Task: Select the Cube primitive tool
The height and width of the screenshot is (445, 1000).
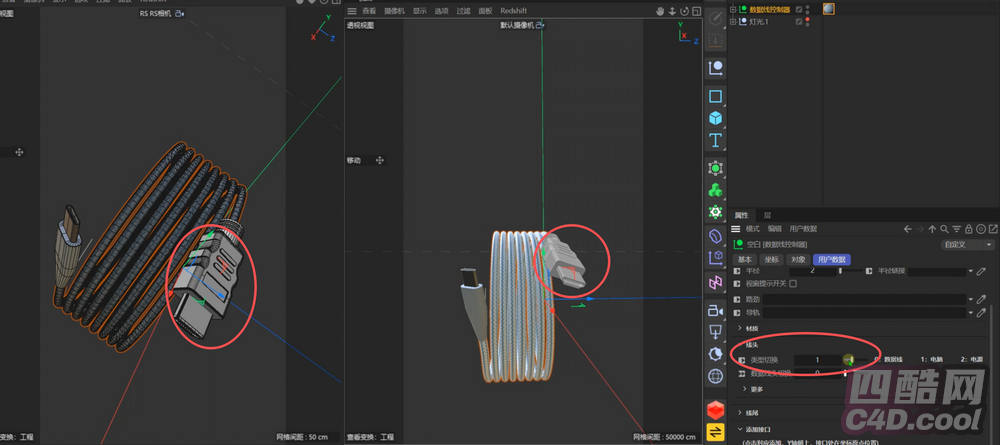Action: (x=715, y=118)
